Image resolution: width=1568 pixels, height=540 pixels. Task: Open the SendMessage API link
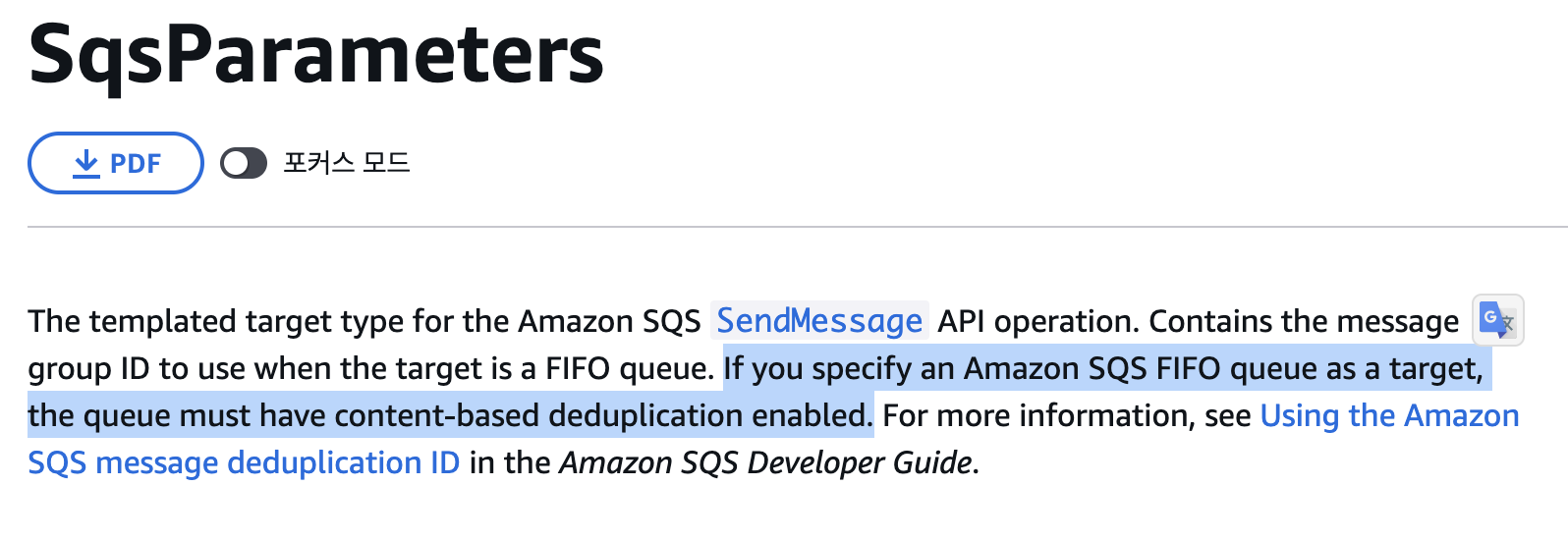819,321
